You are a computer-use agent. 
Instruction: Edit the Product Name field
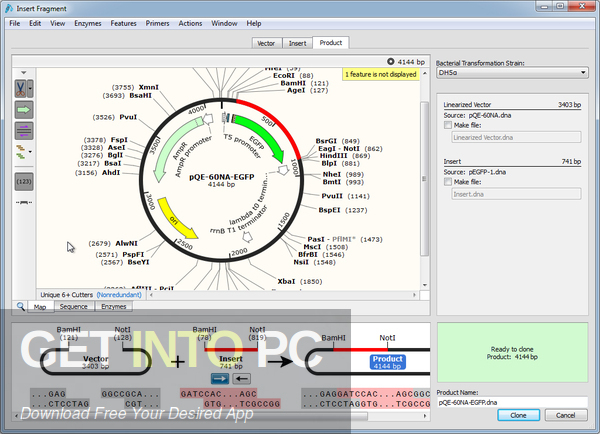click(x=512, y=402)
